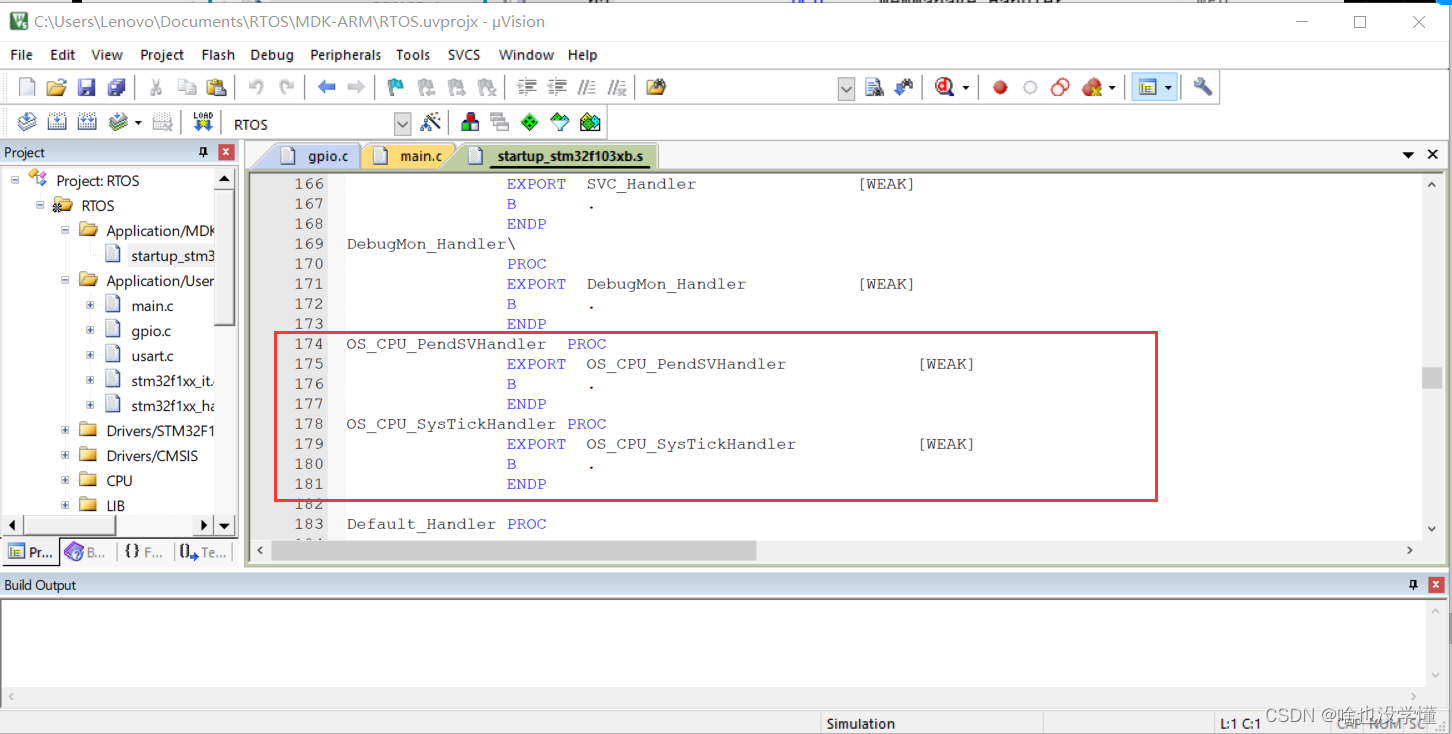This screenshot has height=734, width=1452.
Task: Open the Debug menu
Action: (x=272, y=55)
